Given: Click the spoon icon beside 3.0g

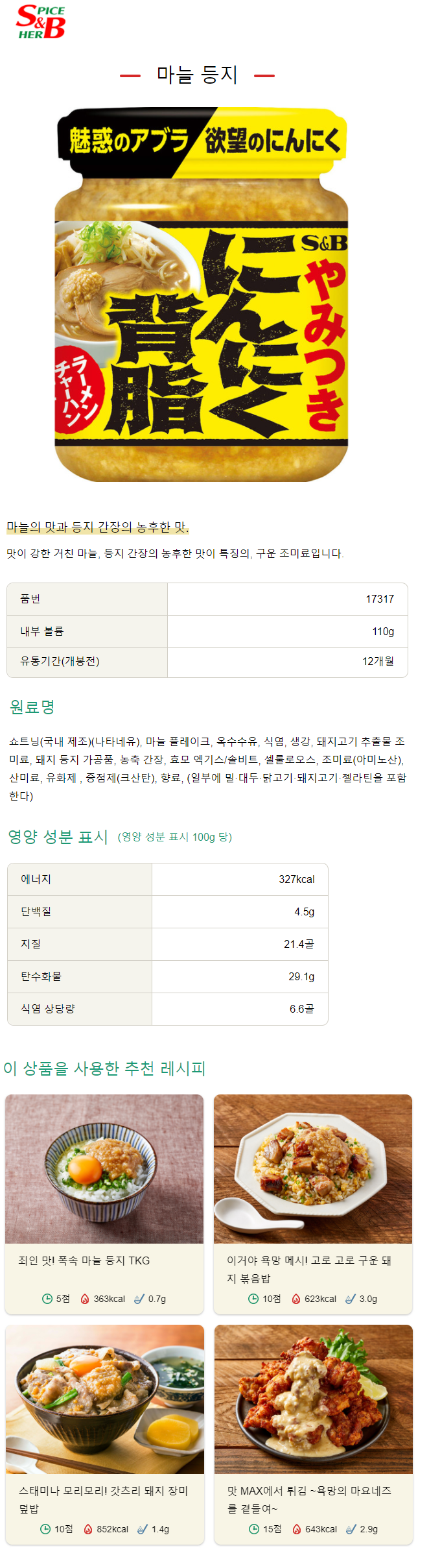Looking at the screenshot, I should (x=350, y=1298).
